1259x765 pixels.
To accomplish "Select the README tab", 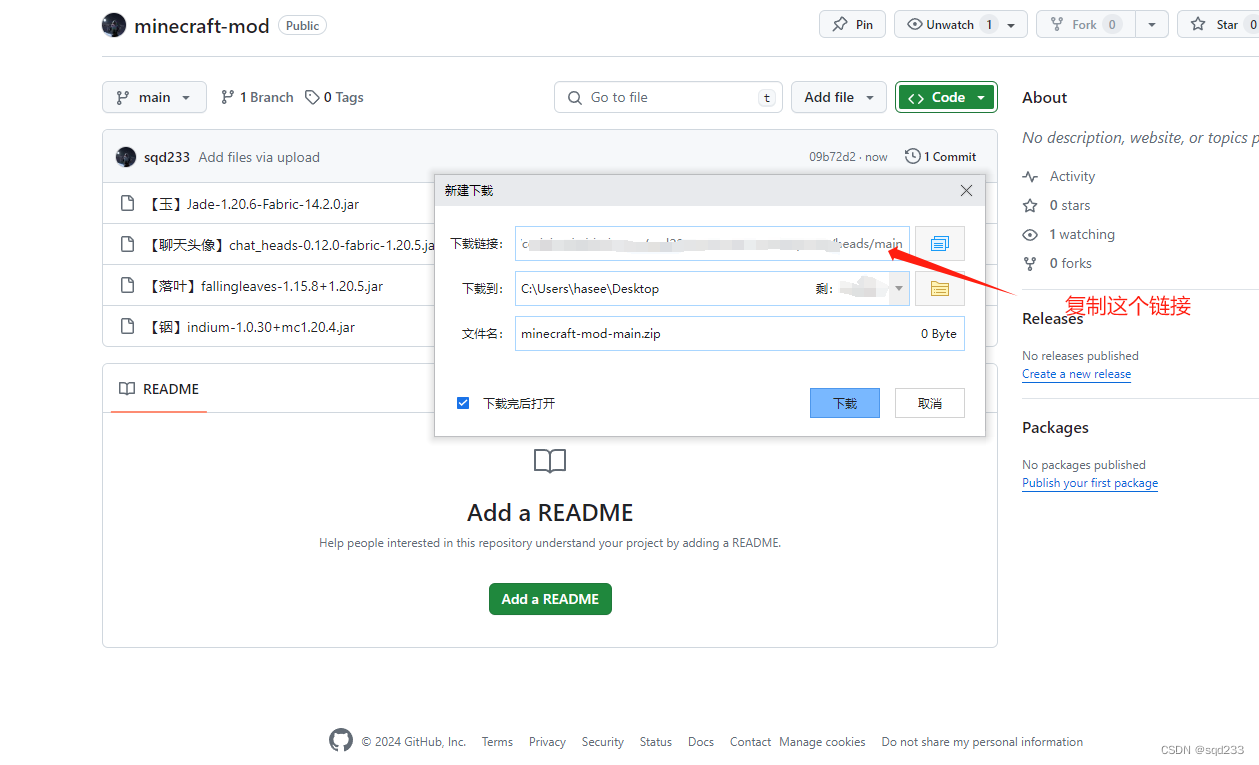I will (x=159, y=389).
